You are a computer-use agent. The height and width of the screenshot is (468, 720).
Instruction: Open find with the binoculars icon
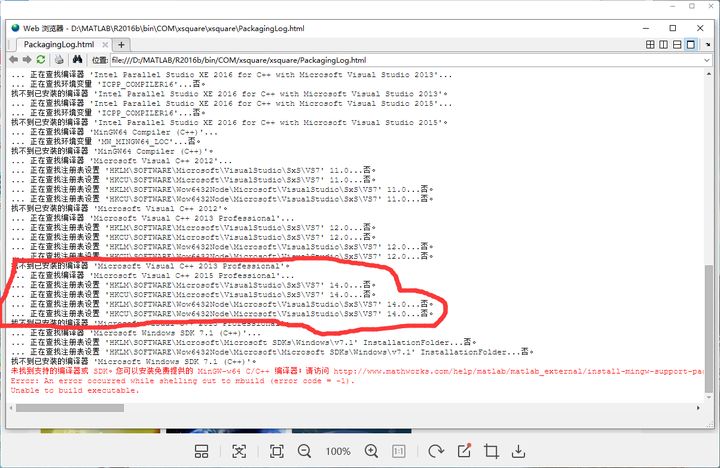77,60
